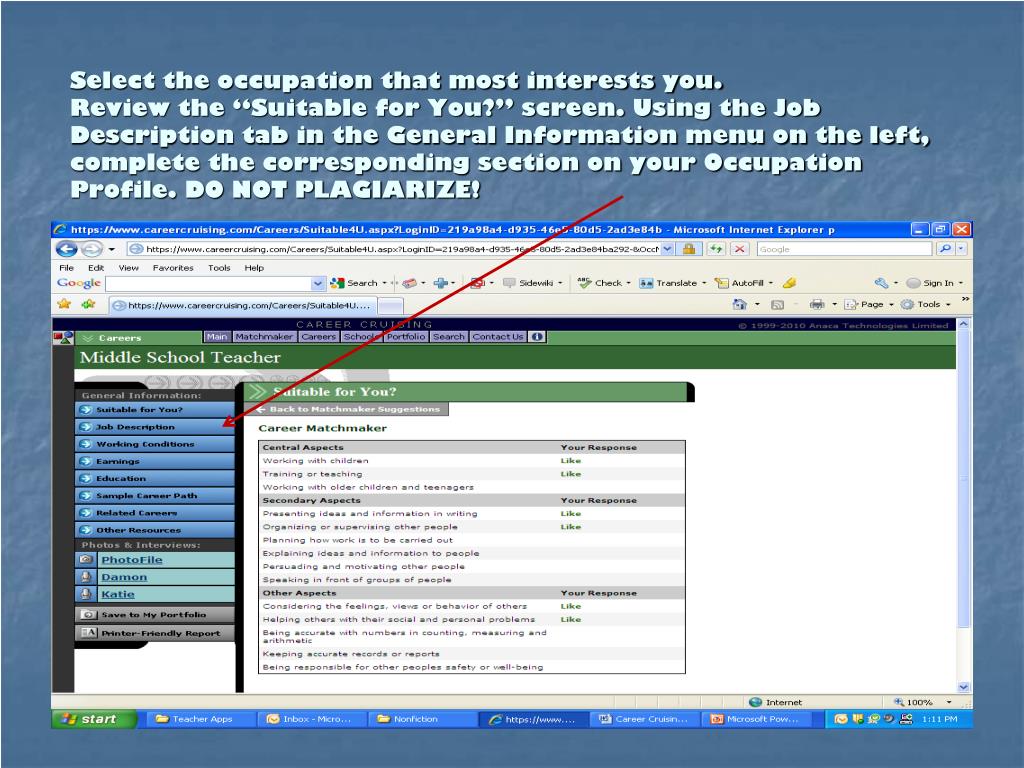
Task: Click the browser Back arrow button
Action: (x=67, y=249)
